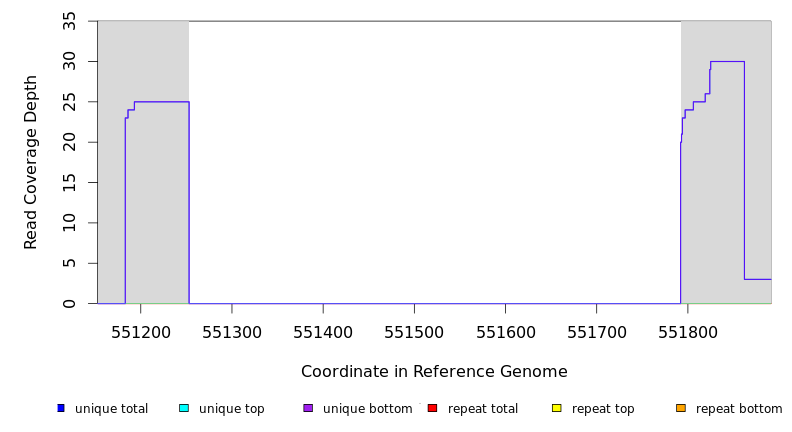Screen dimensions: 792x432
Task: Click the x-axis tick label 551200
Action: [141, 329]
